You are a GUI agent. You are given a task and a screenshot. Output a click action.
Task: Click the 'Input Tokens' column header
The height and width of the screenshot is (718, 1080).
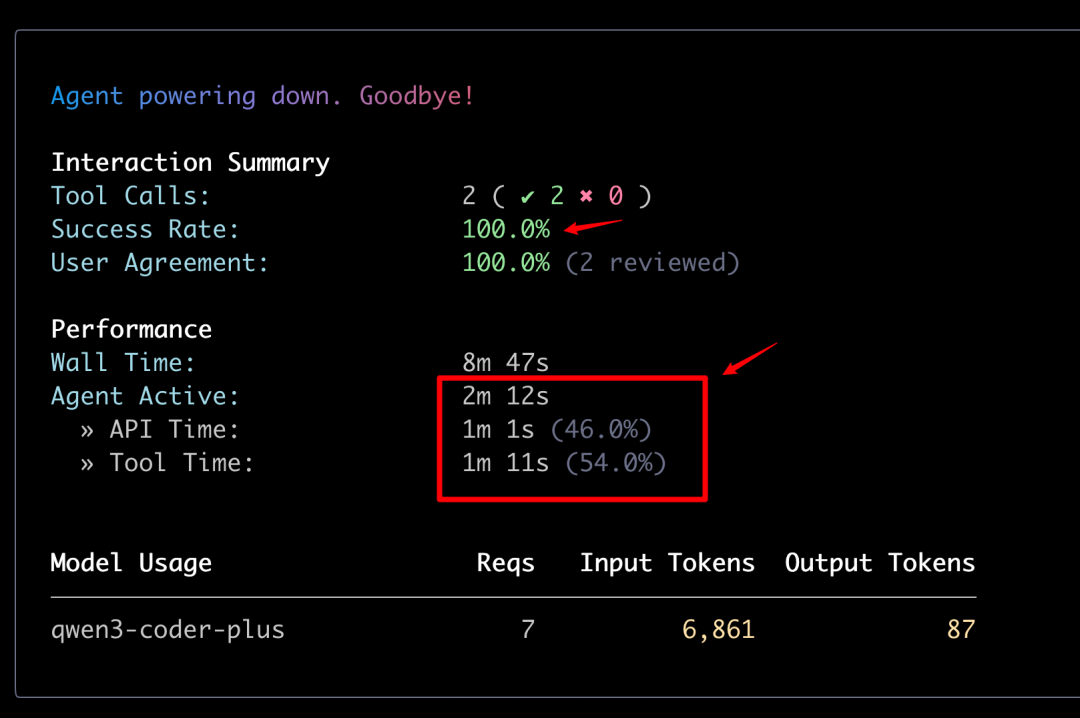(667, 563)
